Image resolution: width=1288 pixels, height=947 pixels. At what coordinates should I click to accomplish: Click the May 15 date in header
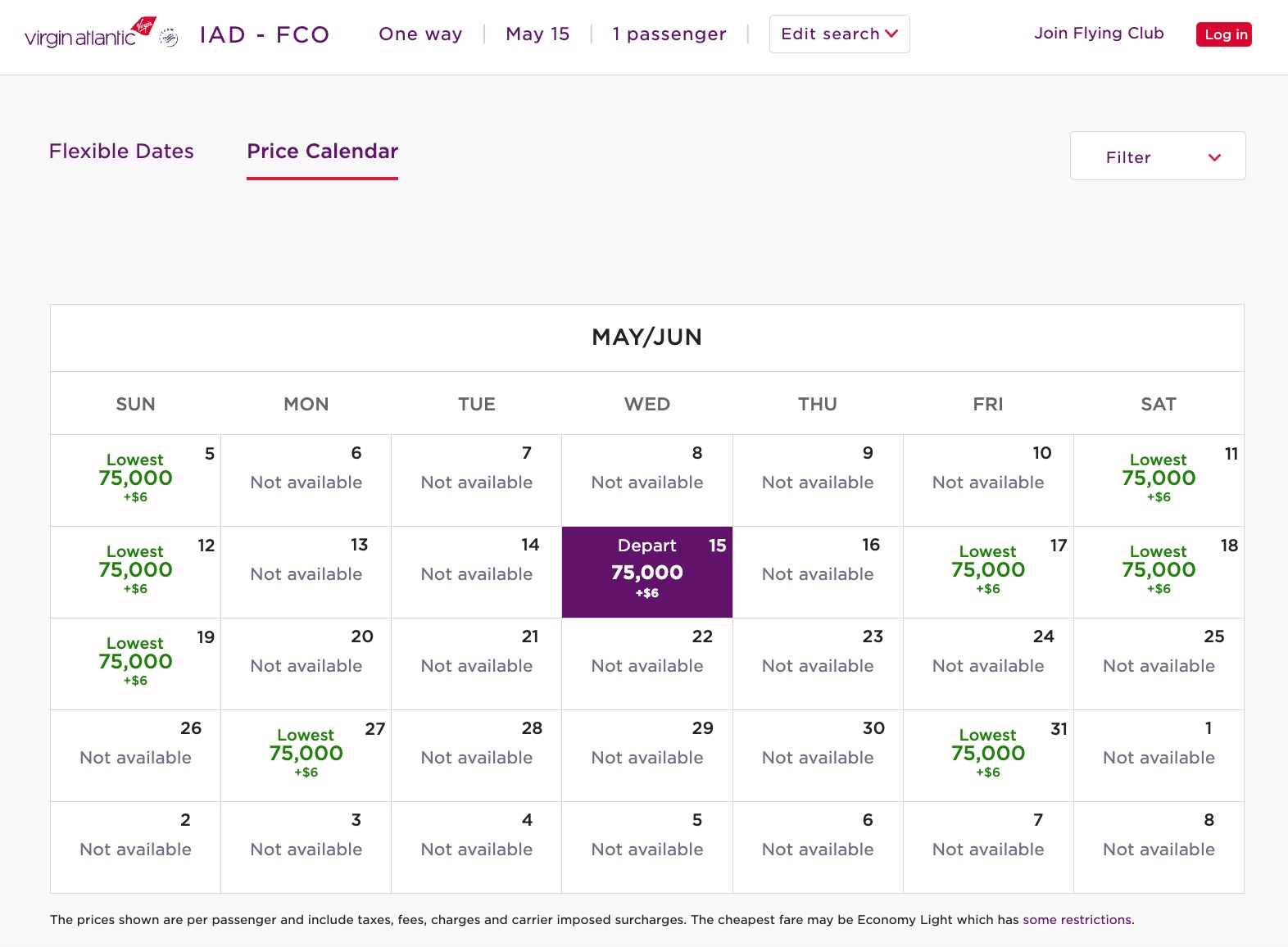[x=537, y=34]
